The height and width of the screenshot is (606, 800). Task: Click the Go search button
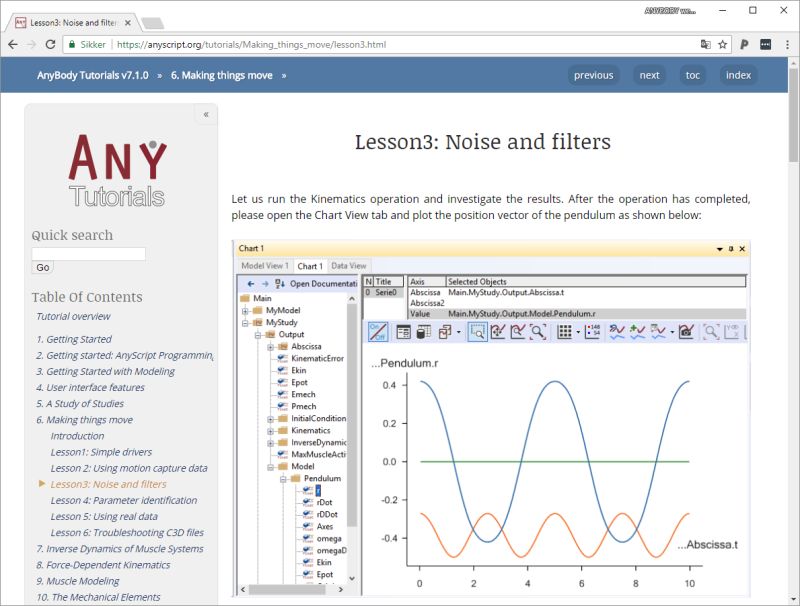(x=43, y=267)
